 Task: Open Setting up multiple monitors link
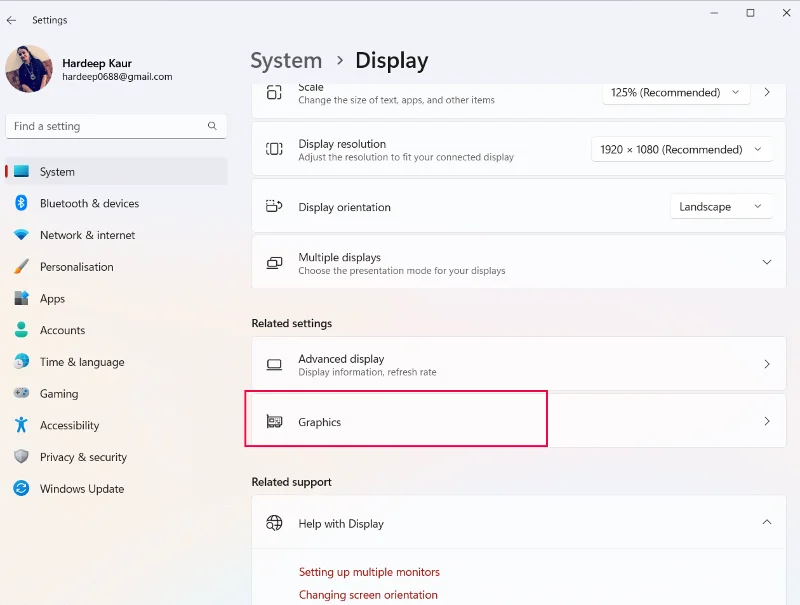click(369, 572)
